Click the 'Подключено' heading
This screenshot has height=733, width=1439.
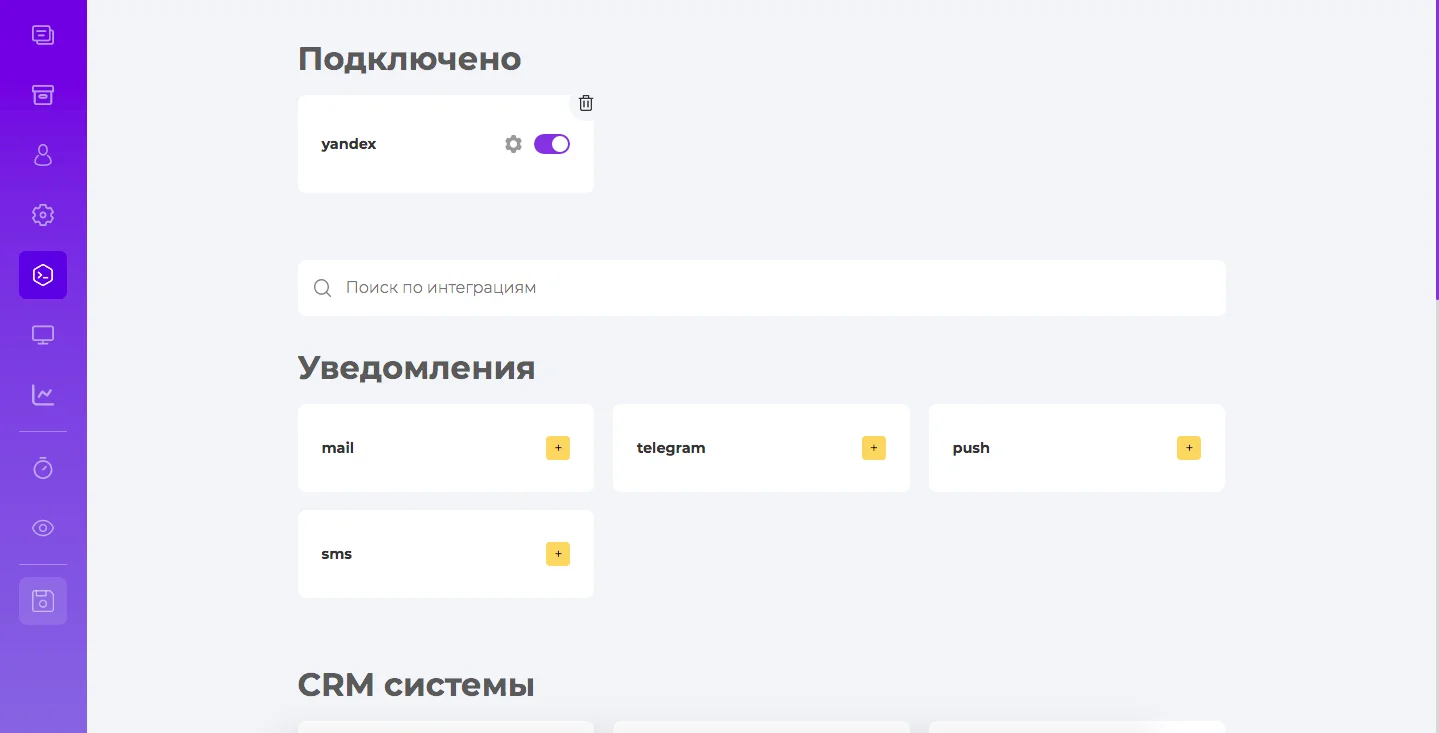point(410,59)
